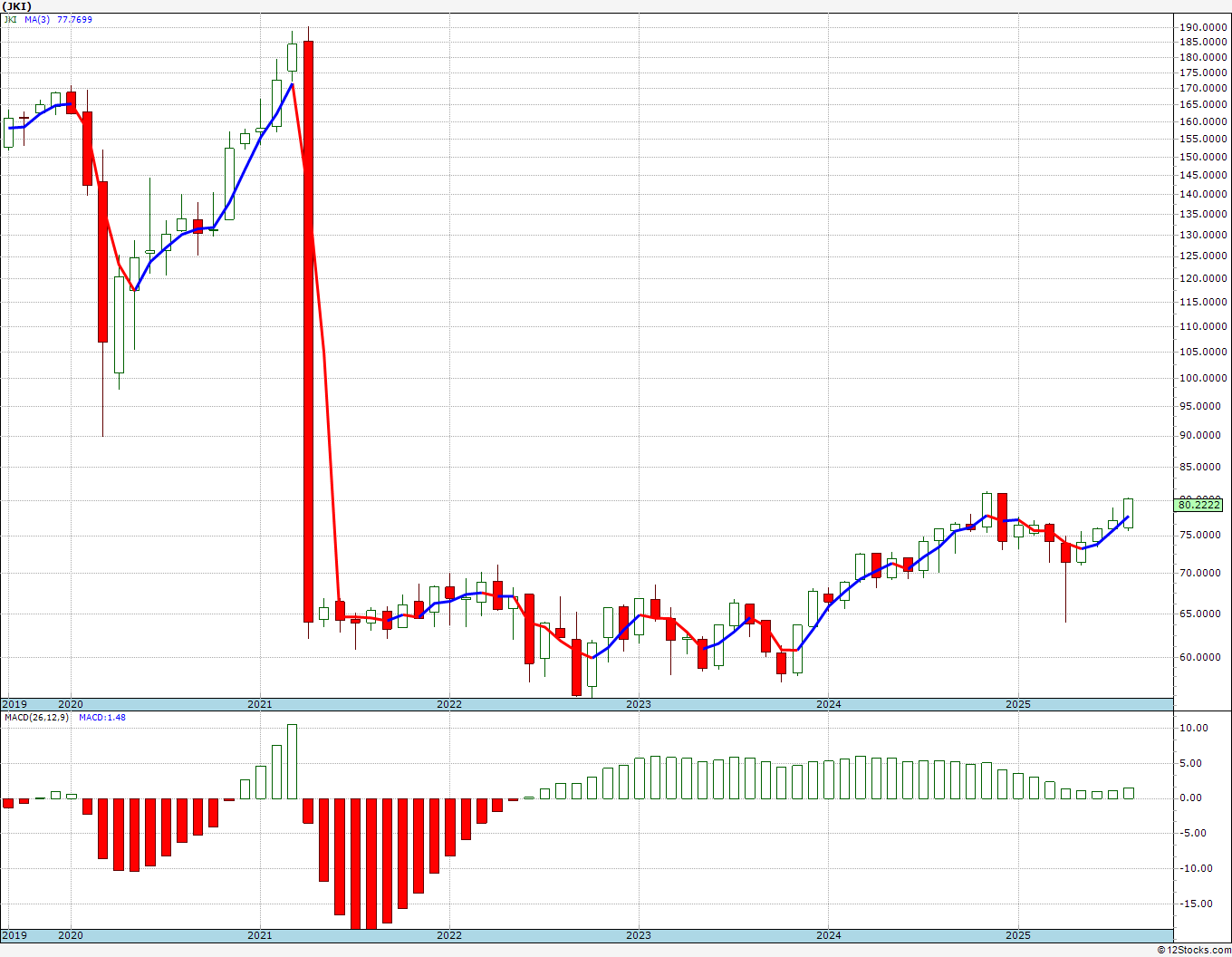Click 2025 on the price chart time axis
Image resolution: width=1232 pixels, height=957 pixels.
1018,704
